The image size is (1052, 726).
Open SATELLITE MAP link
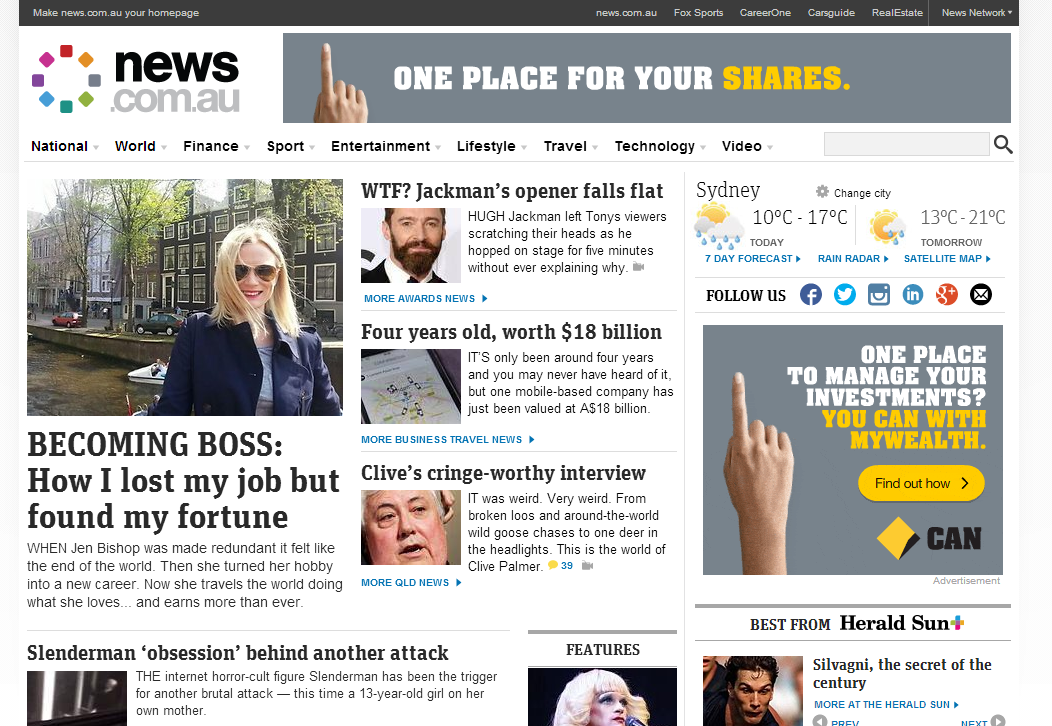[x=947, y=258]
